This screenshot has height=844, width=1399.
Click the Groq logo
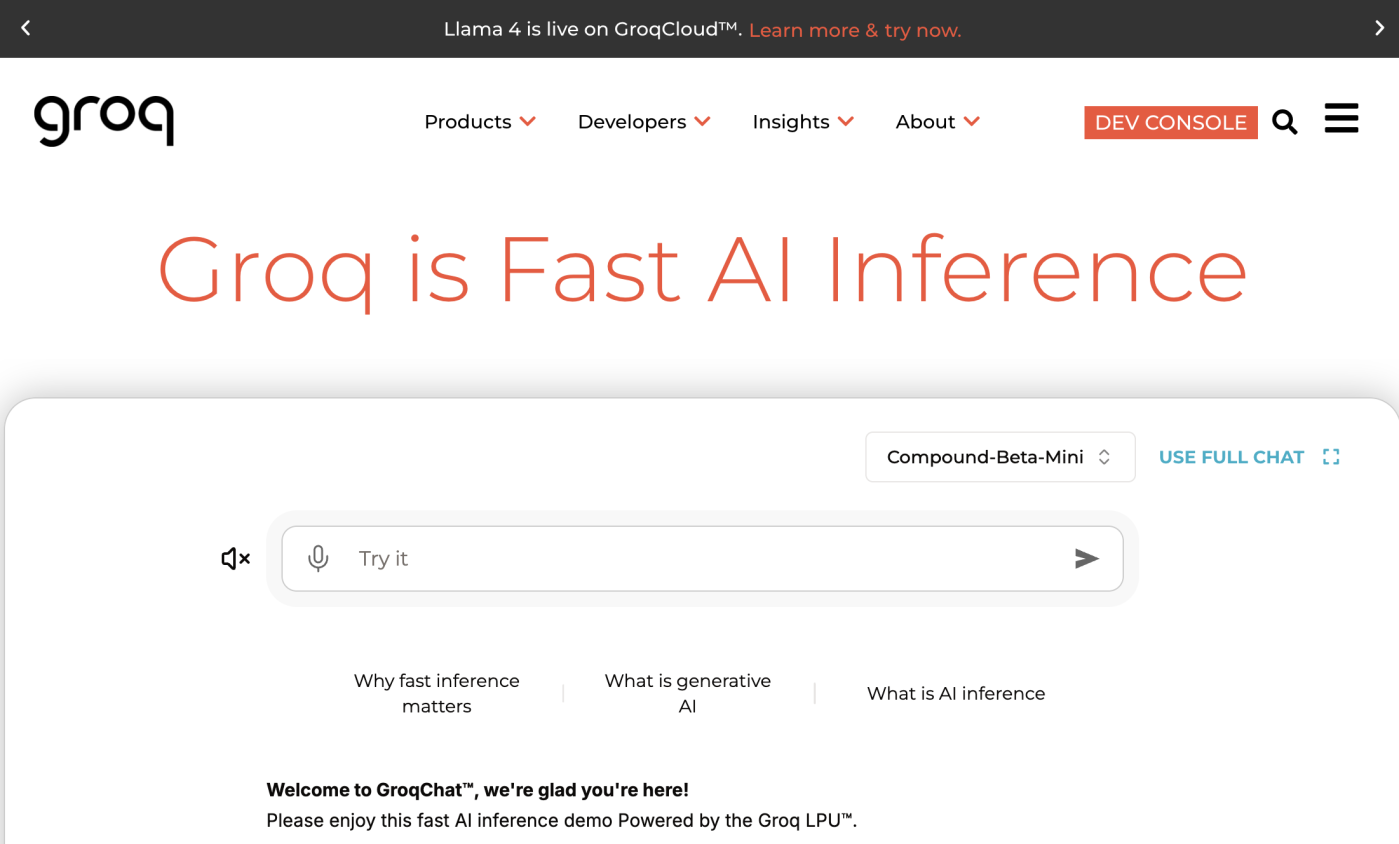point(104,121)
